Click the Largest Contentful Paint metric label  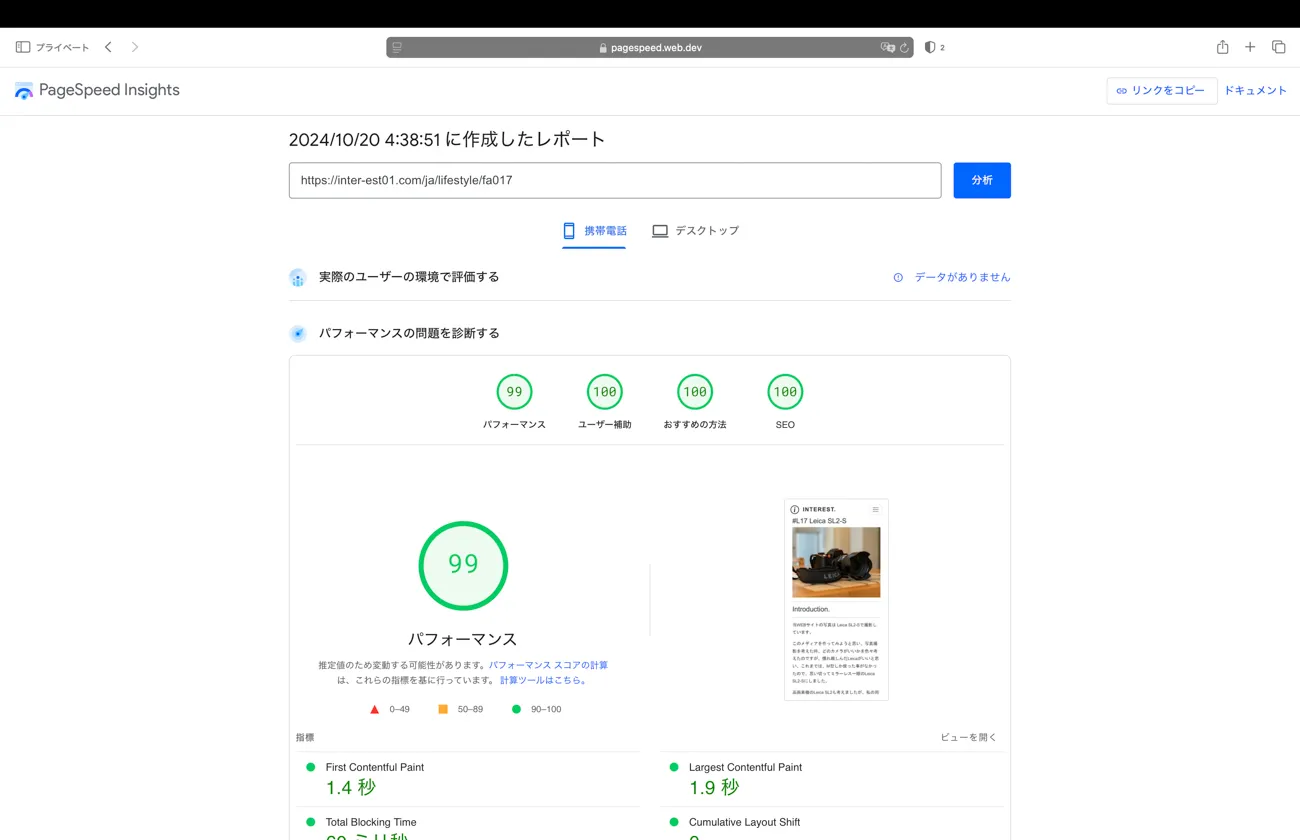(x=745, y=767)
